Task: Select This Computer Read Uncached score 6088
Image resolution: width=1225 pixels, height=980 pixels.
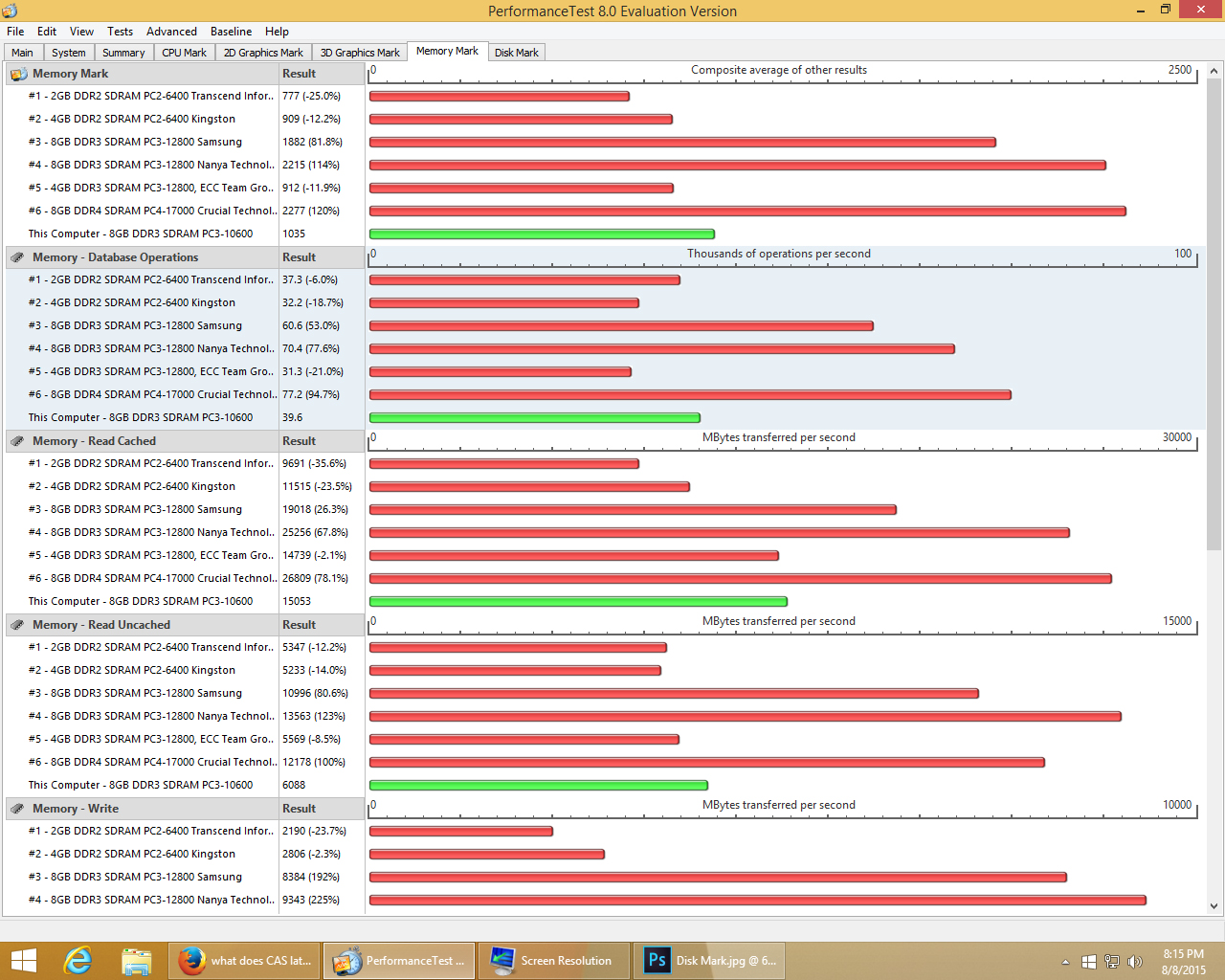Action: click(x=294, y=785)
